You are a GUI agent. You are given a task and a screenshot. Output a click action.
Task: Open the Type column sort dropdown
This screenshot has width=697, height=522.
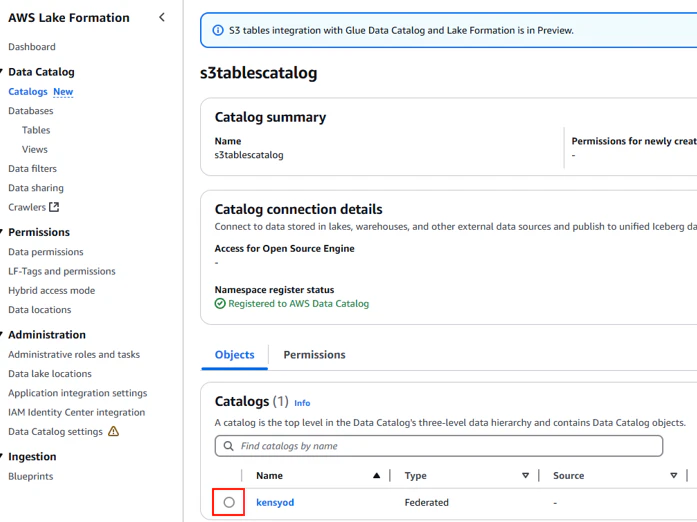pyautogui.click(x=525, y=475)
